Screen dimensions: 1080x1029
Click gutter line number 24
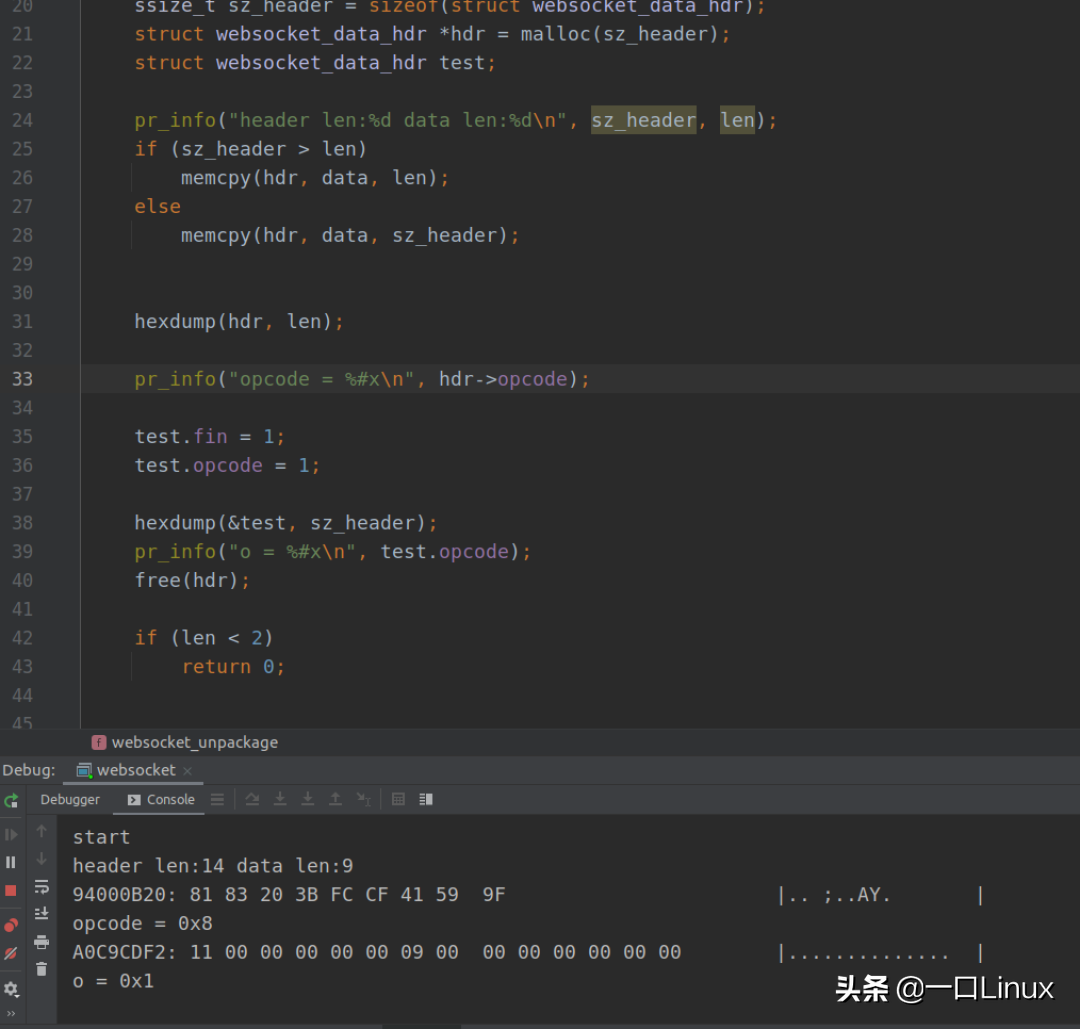23,121
